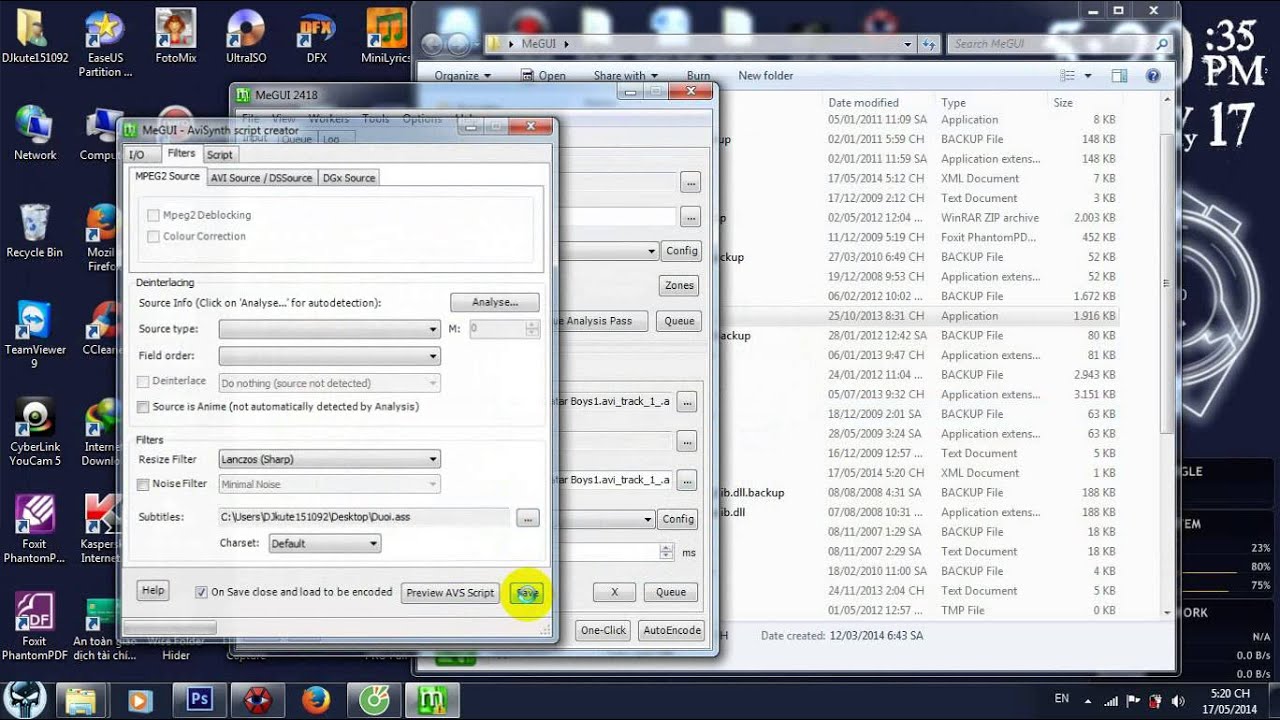The height and width of the screenshot is (720, 1280).
Task: Click the Windows Start orb
Action: pyautogui.click(x=26, y=698)
